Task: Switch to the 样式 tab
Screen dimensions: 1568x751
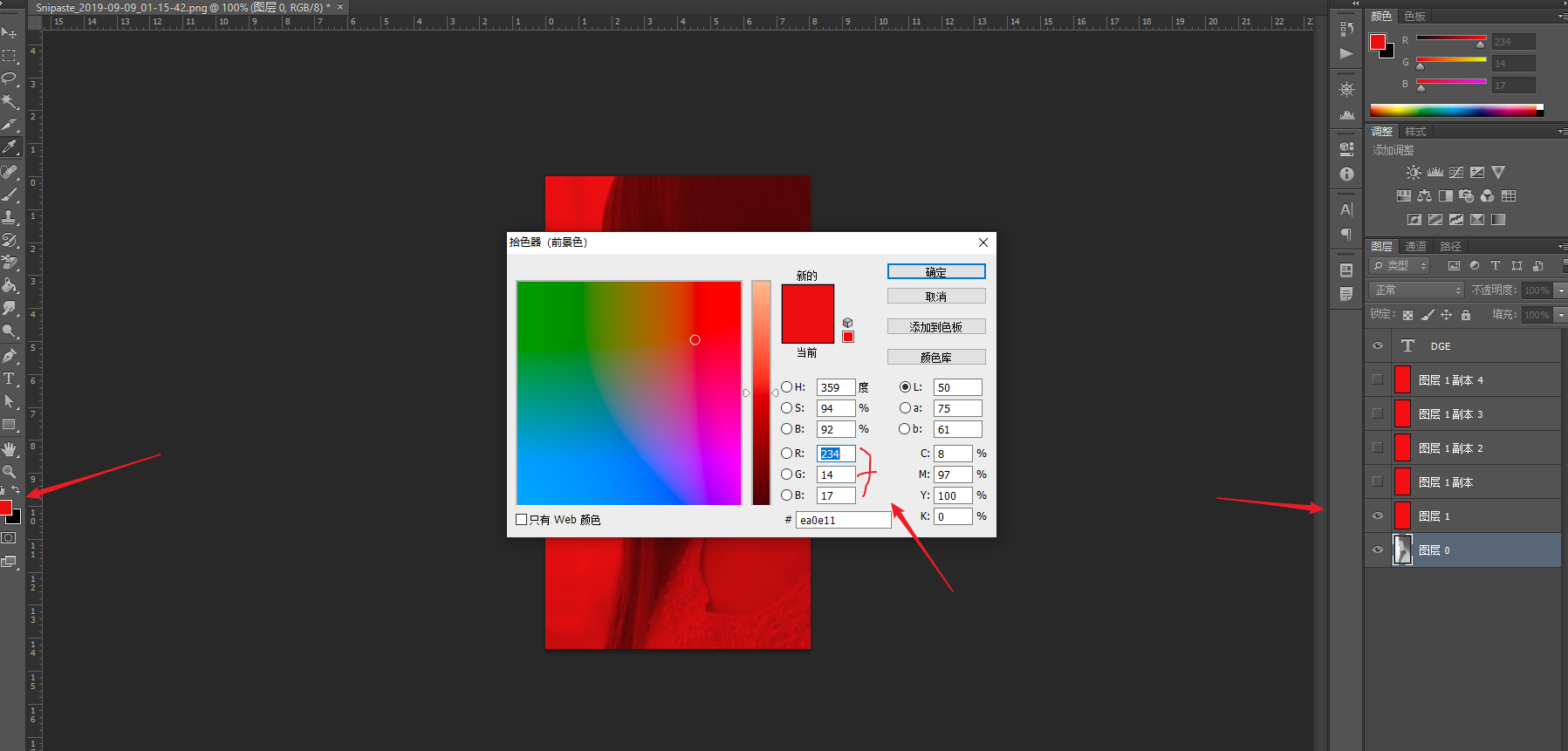Action: (1415, 132)
